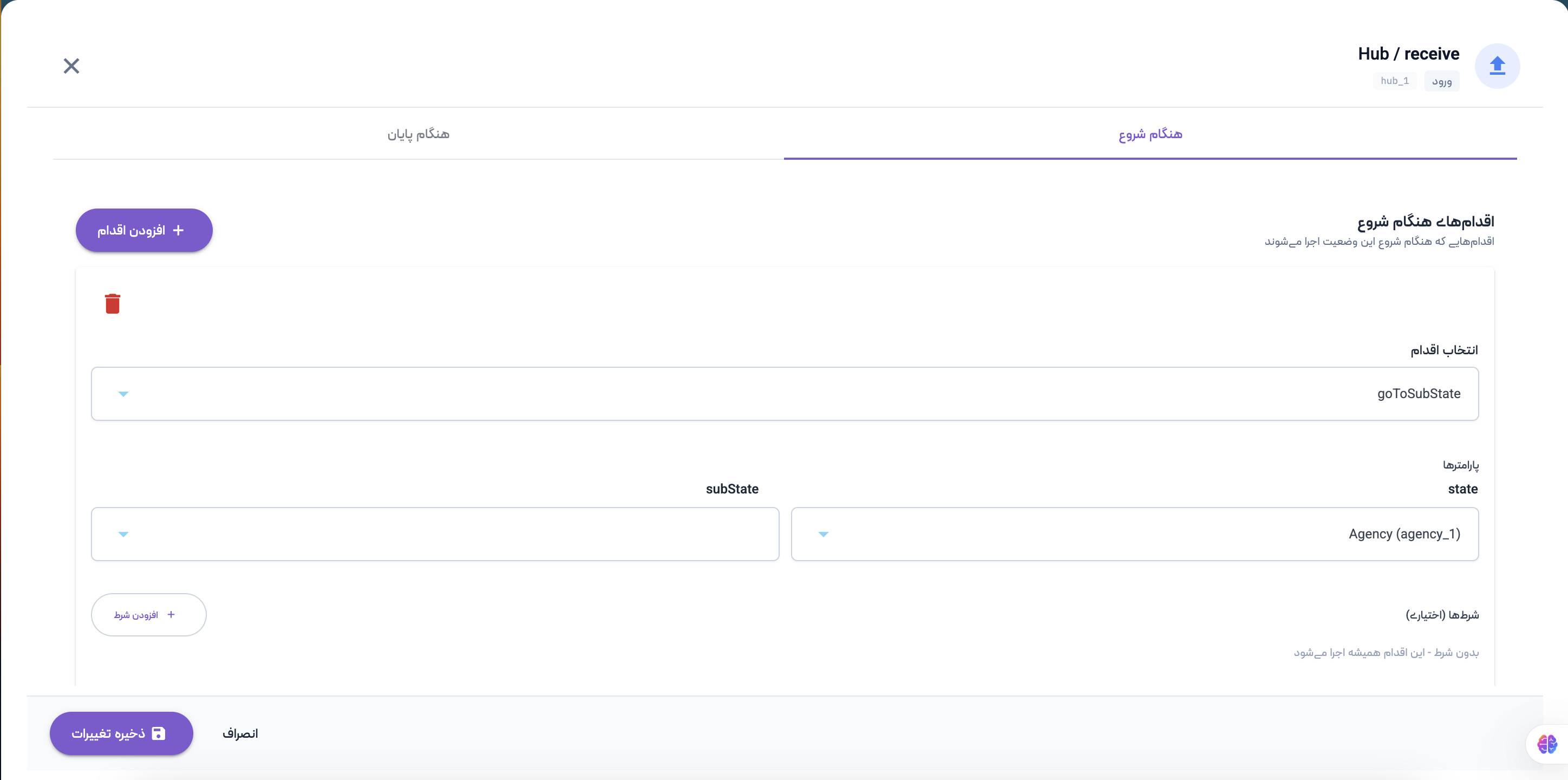Screen dimensions: 1568x780
Task: Click the goToSubState selected value text
Action: (1418, 394)
